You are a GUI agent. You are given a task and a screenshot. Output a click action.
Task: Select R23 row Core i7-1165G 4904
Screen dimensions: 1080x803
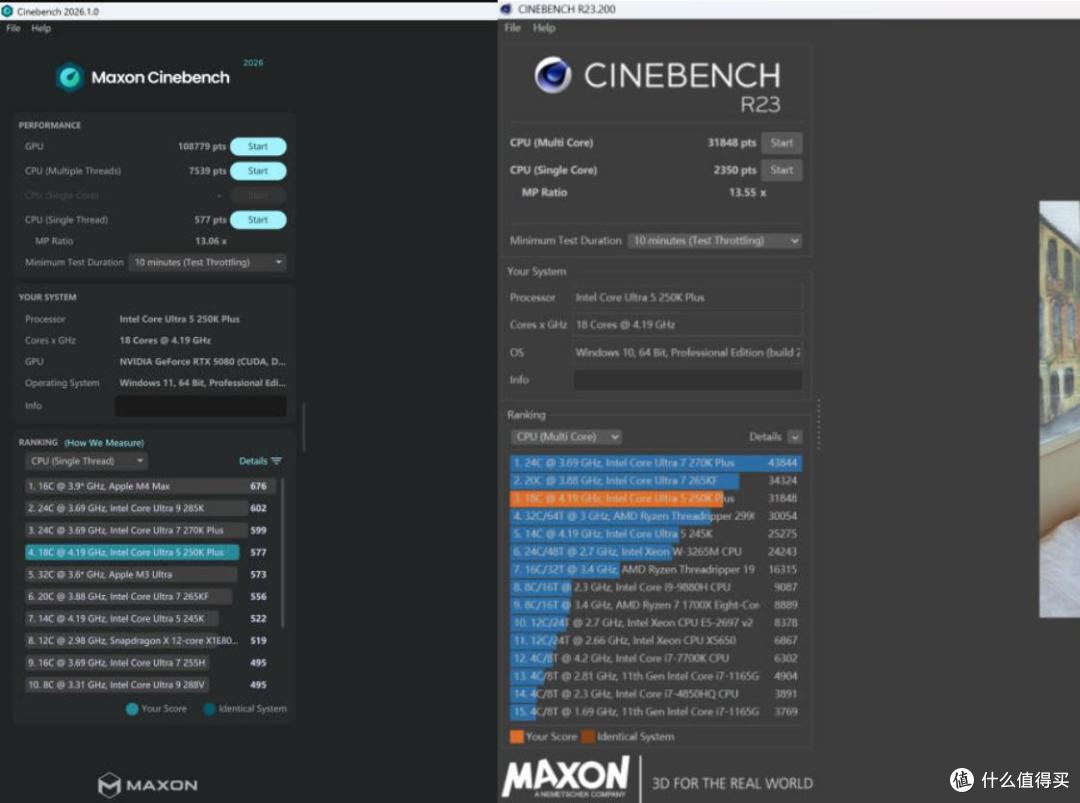656,676
